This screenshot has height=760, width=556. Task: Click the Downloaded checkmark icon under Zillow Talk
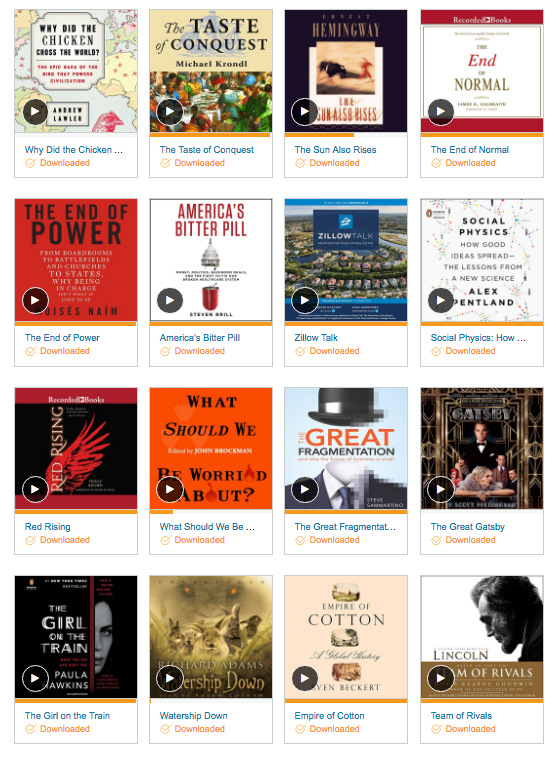tap(301, 351)
